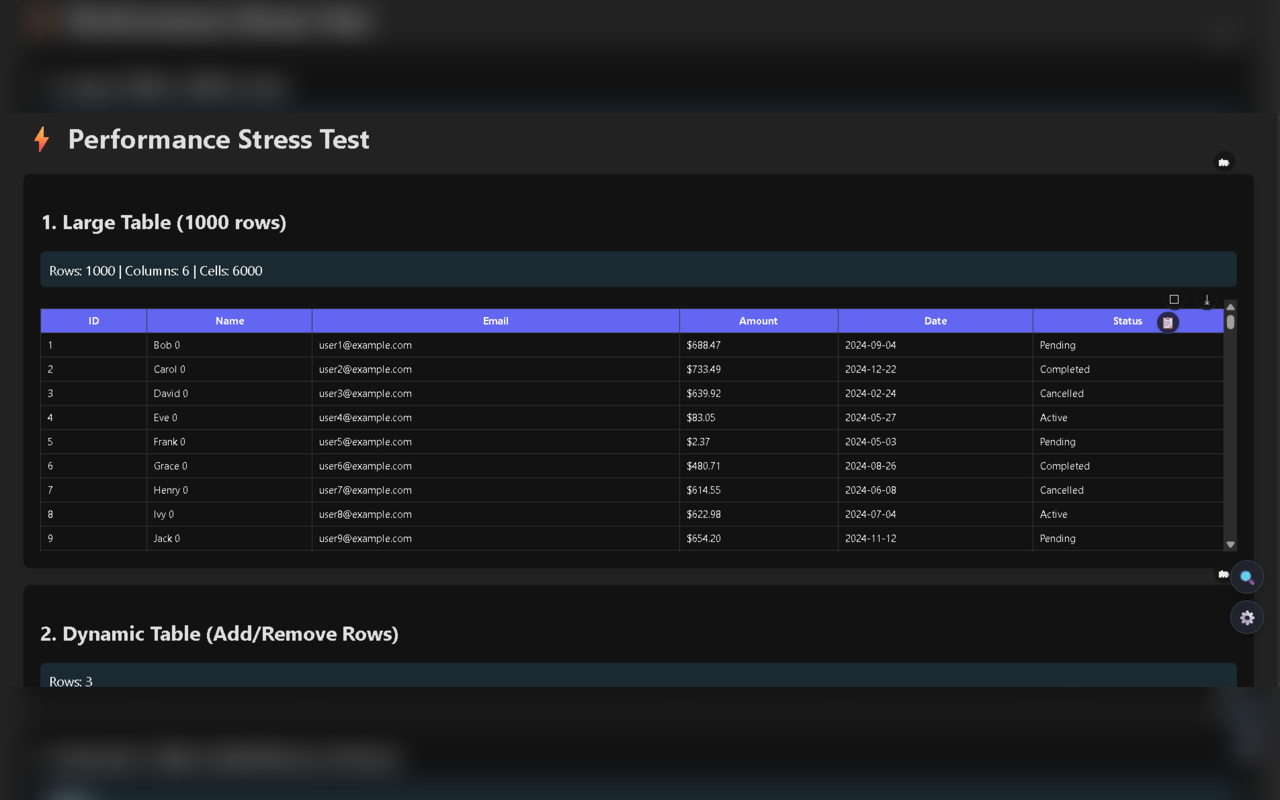Select the 'Carol 0' name cell

point(229,369)
